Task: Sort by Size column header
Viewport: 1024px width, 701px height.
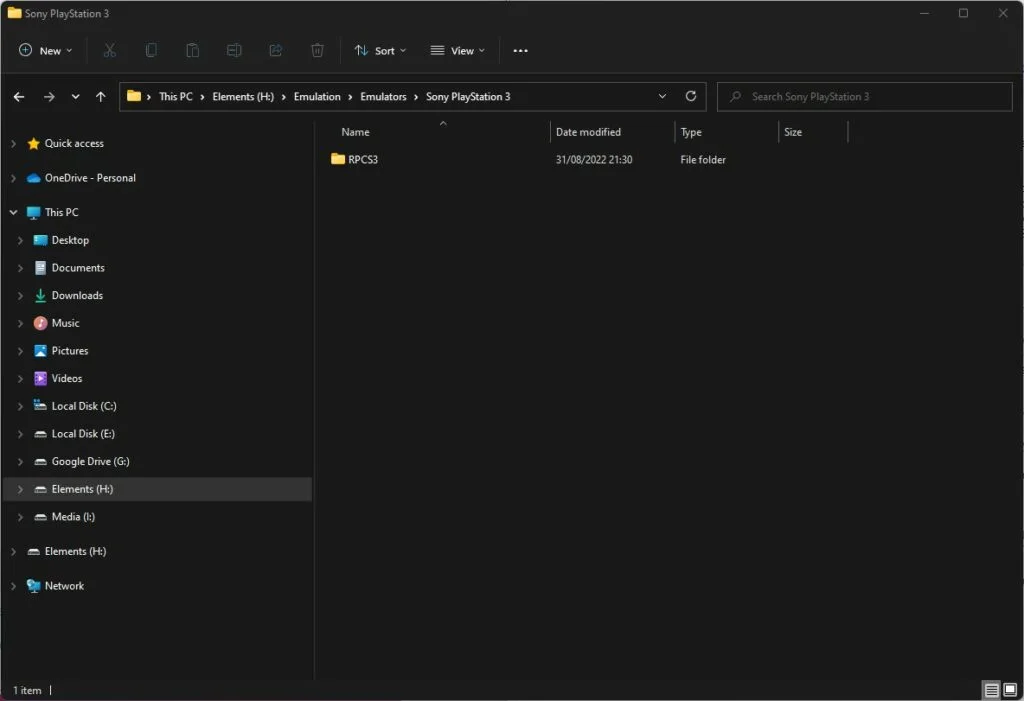Action: click(x=793, y=132)
